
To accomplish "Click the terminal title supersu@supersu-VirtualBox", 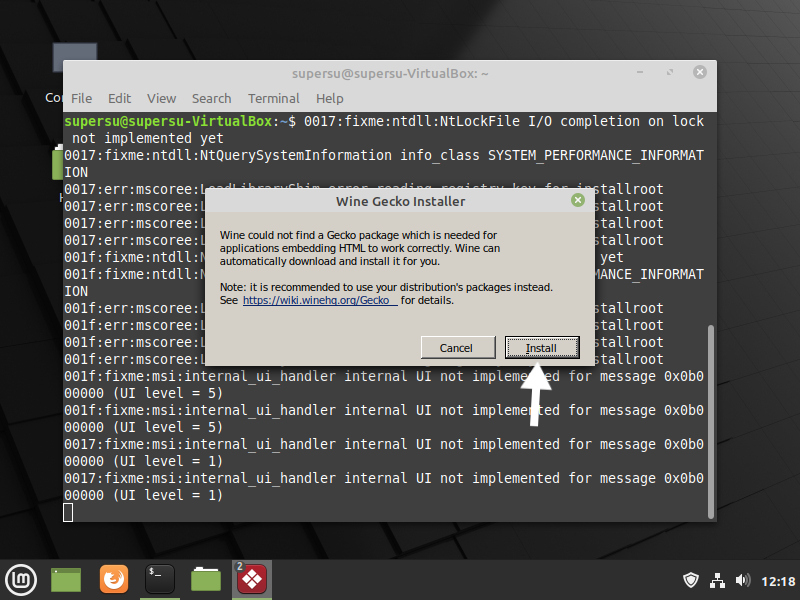I will (x=390, y=73).
